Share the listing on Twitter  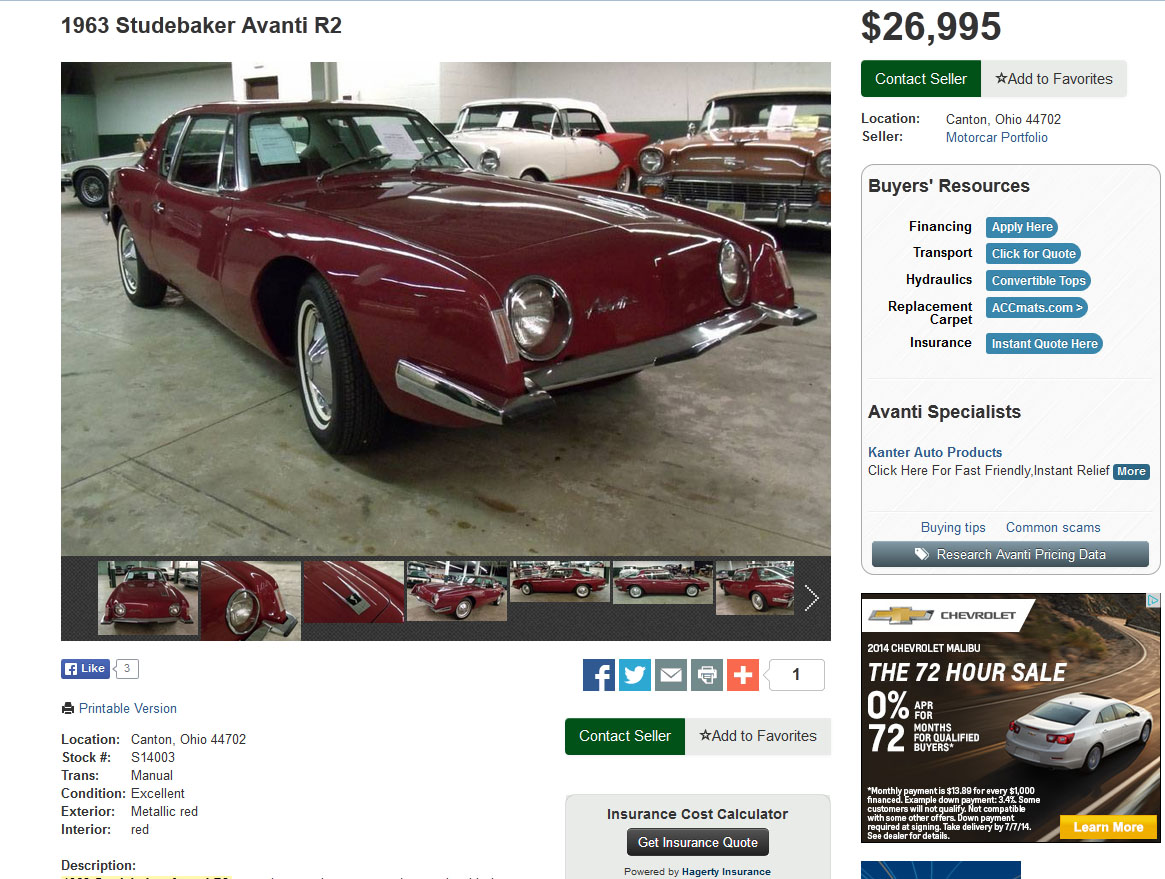click(x=635, y=675)
